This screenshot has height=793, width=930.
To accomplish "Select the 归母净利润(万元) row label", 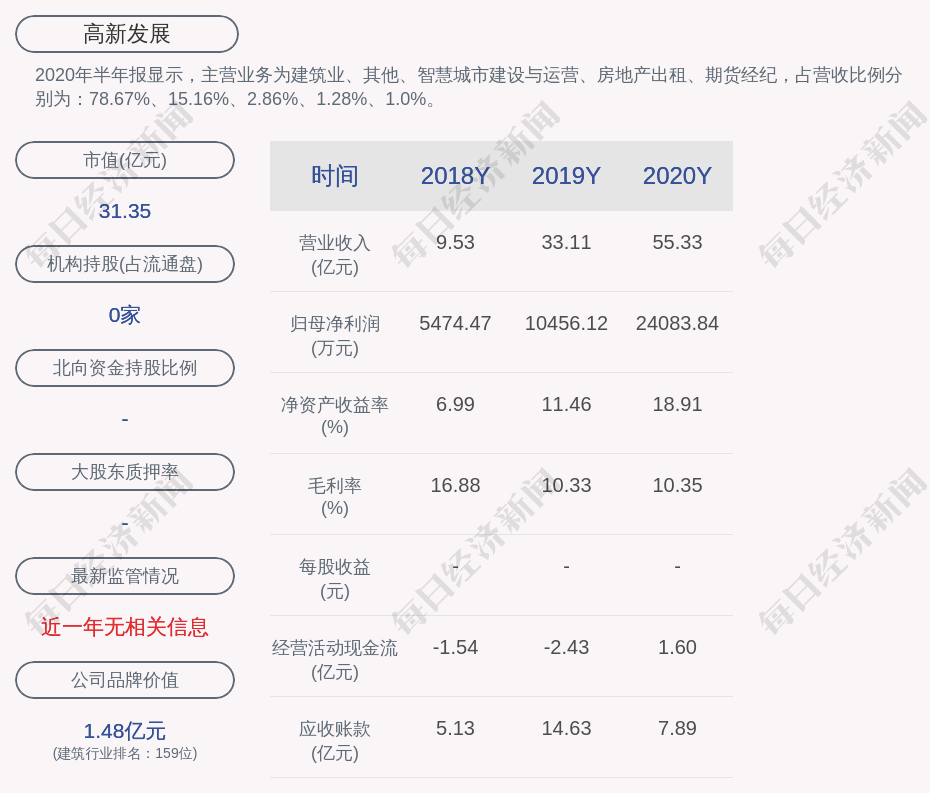I will 334,335.
